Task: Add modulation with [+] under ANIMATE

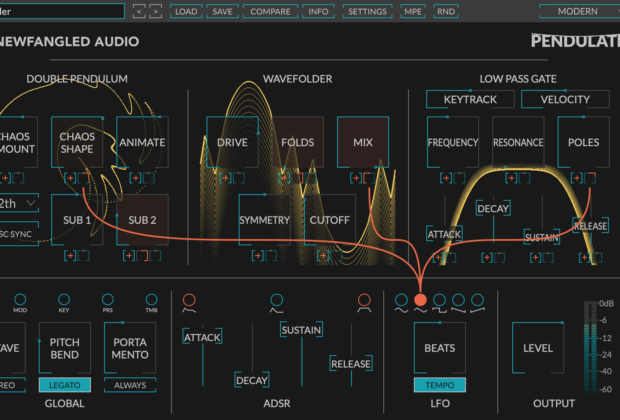Action: click(x=136, y=178)
